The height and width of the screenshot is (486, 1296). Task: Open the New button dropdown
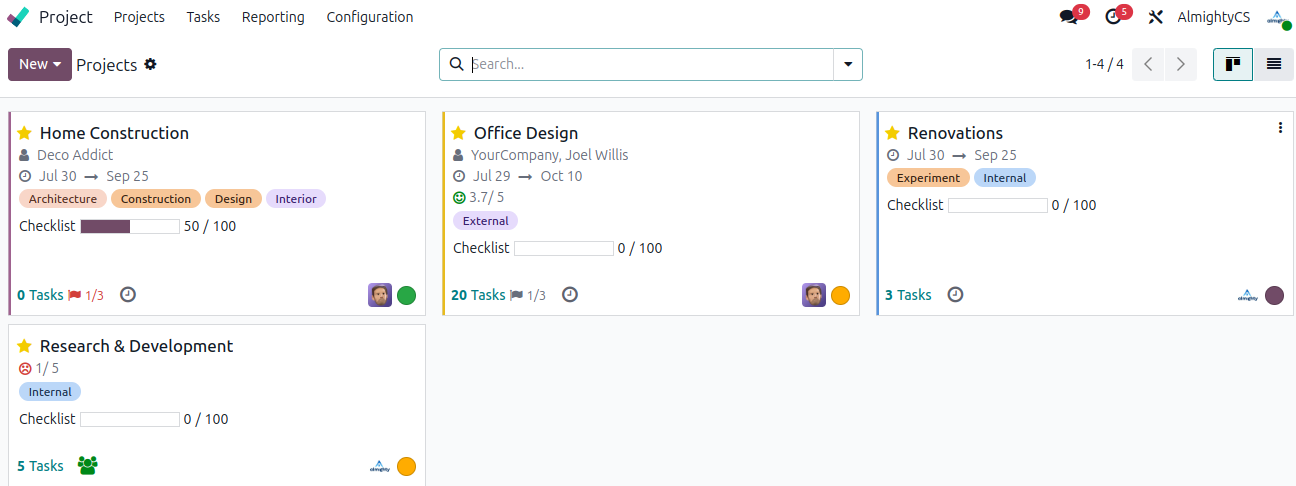[40, 64]
